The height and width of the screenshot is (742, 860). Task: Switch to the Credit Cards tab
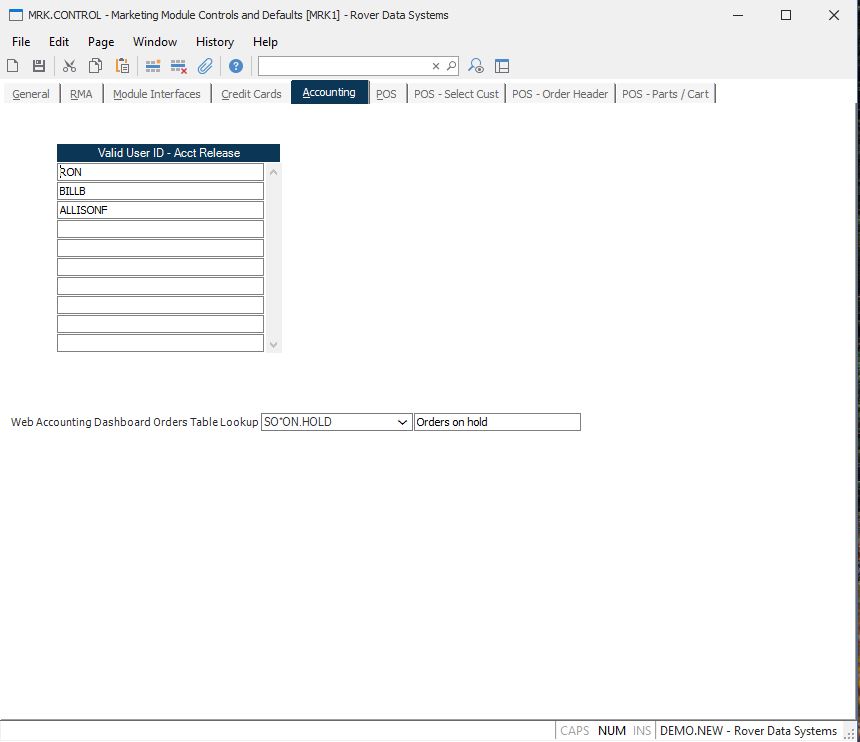(251, 94)
